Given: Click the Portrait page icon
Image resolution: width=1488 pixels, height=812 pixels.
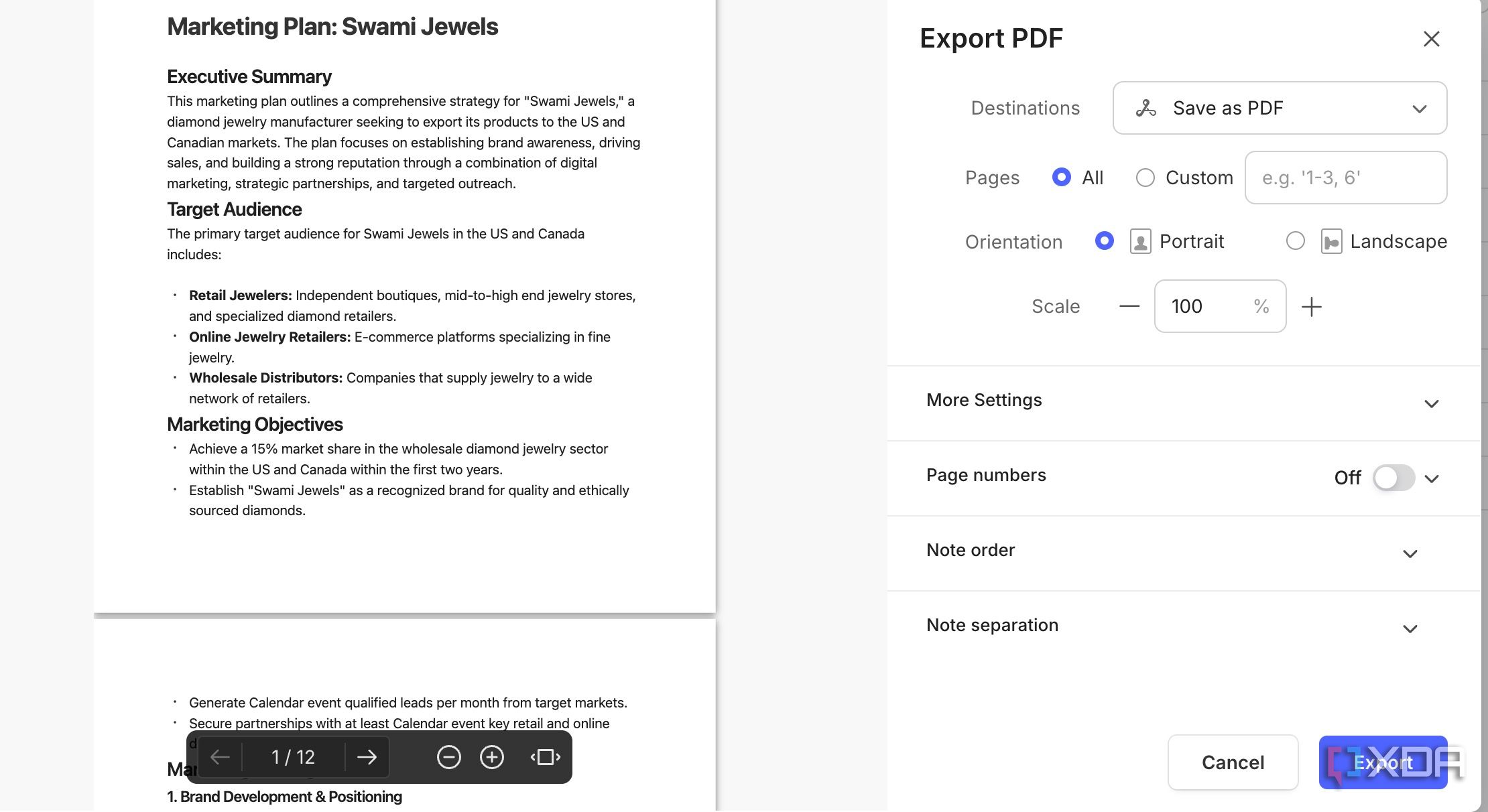Looking at the screenshot, I should tap(1140, 241).
